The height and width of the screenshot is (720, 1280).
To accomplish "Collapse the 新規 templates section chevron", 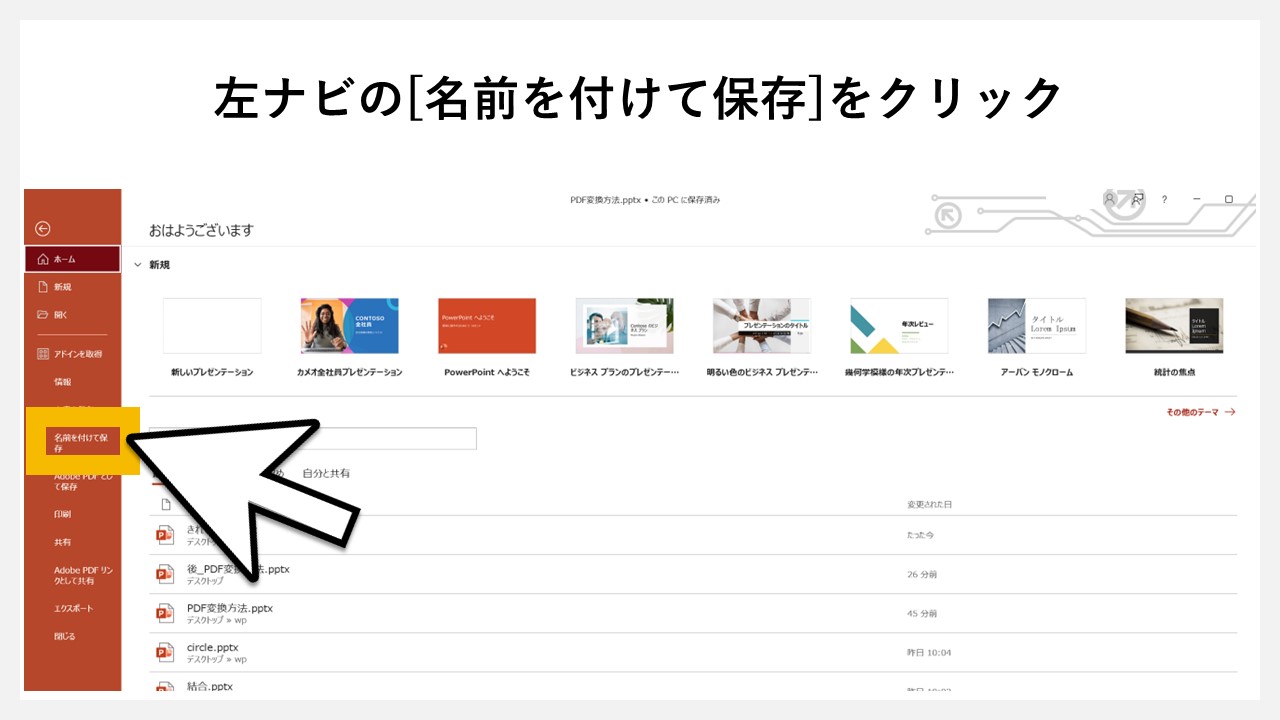I will point(138,264).
